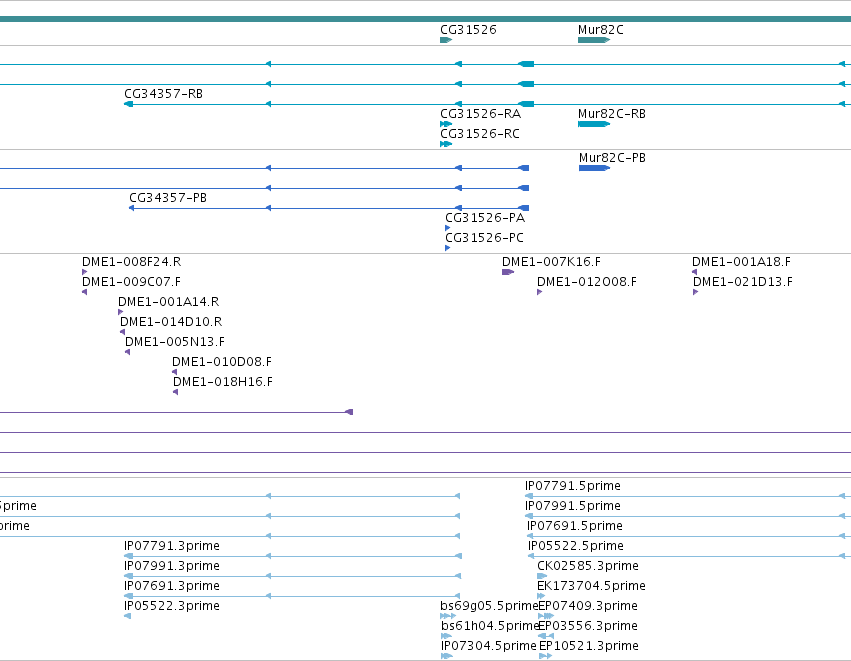Click the CG31526-RA transcript label
Viewport: 851px width, 661px height.
[480, 113]
